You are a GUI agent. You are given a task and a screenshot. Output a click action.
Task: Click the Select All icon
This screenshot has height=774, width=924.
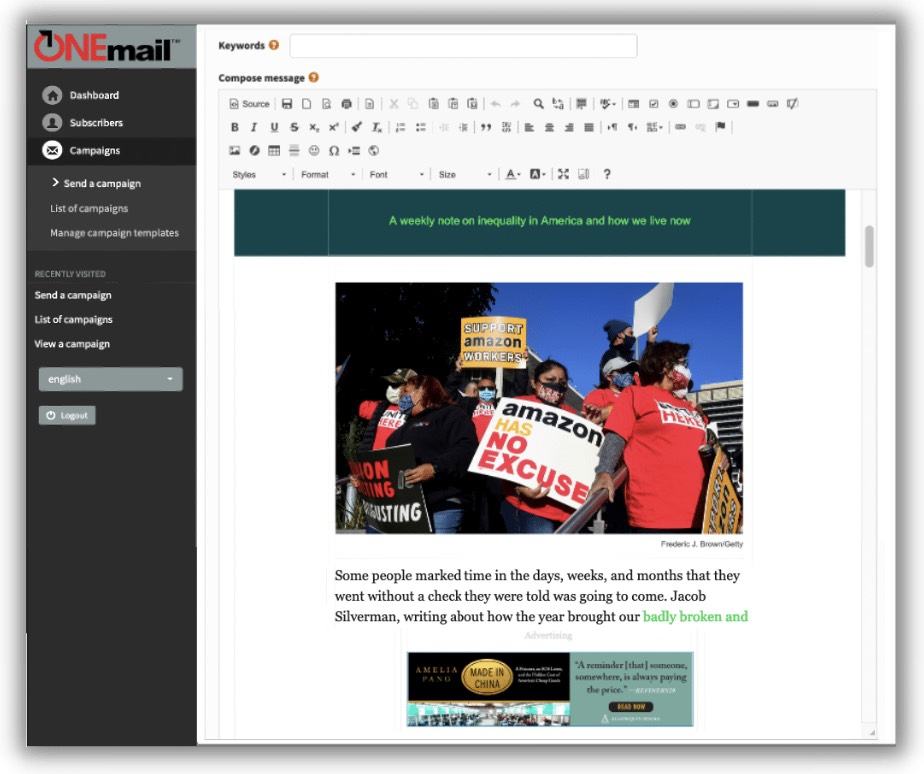(x=581, y=104)
